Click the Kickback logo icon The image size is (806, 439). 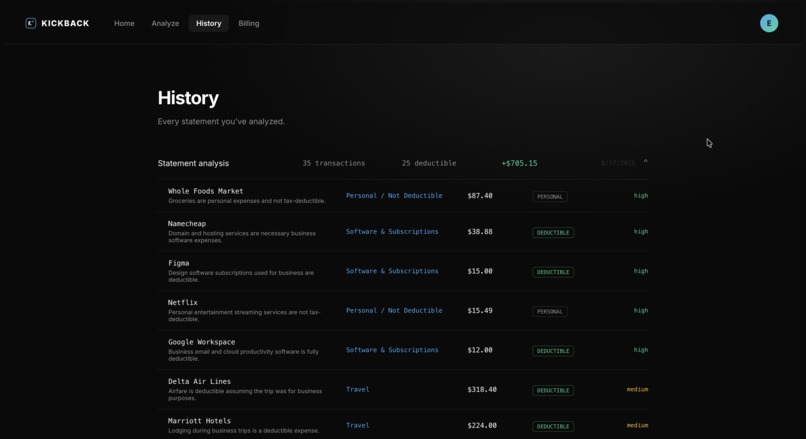[30, 23]
